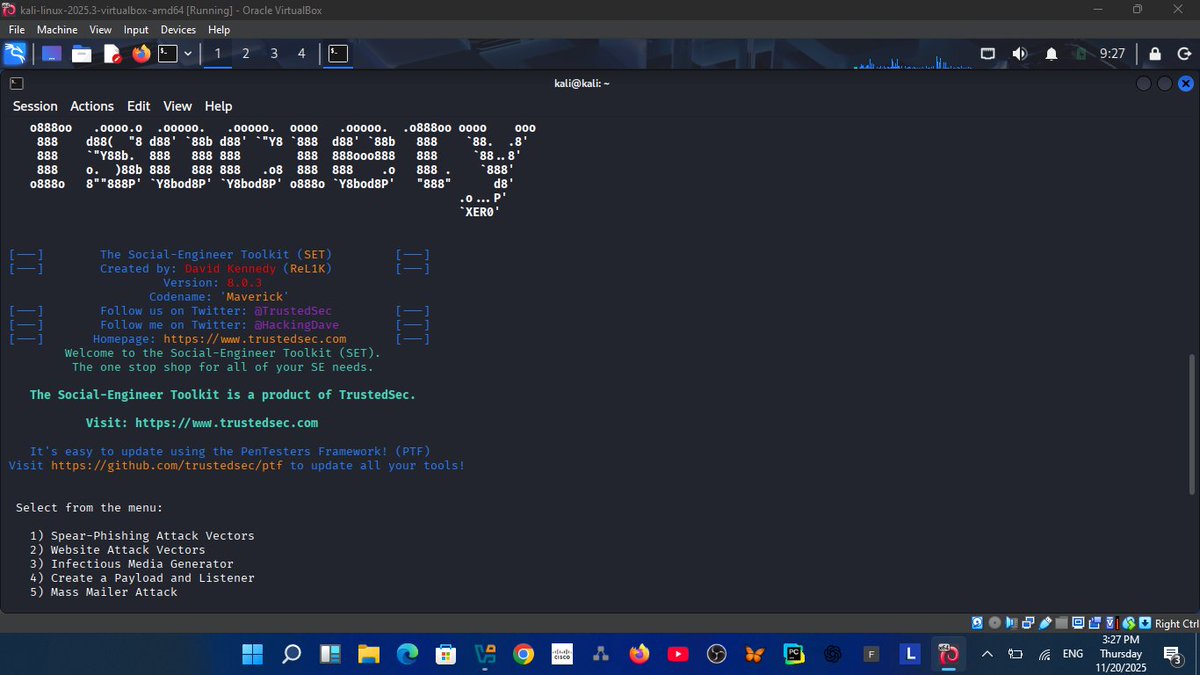Open Windows notification center with 3 badge
The image size is (1200, 675).
[1172, 654]
